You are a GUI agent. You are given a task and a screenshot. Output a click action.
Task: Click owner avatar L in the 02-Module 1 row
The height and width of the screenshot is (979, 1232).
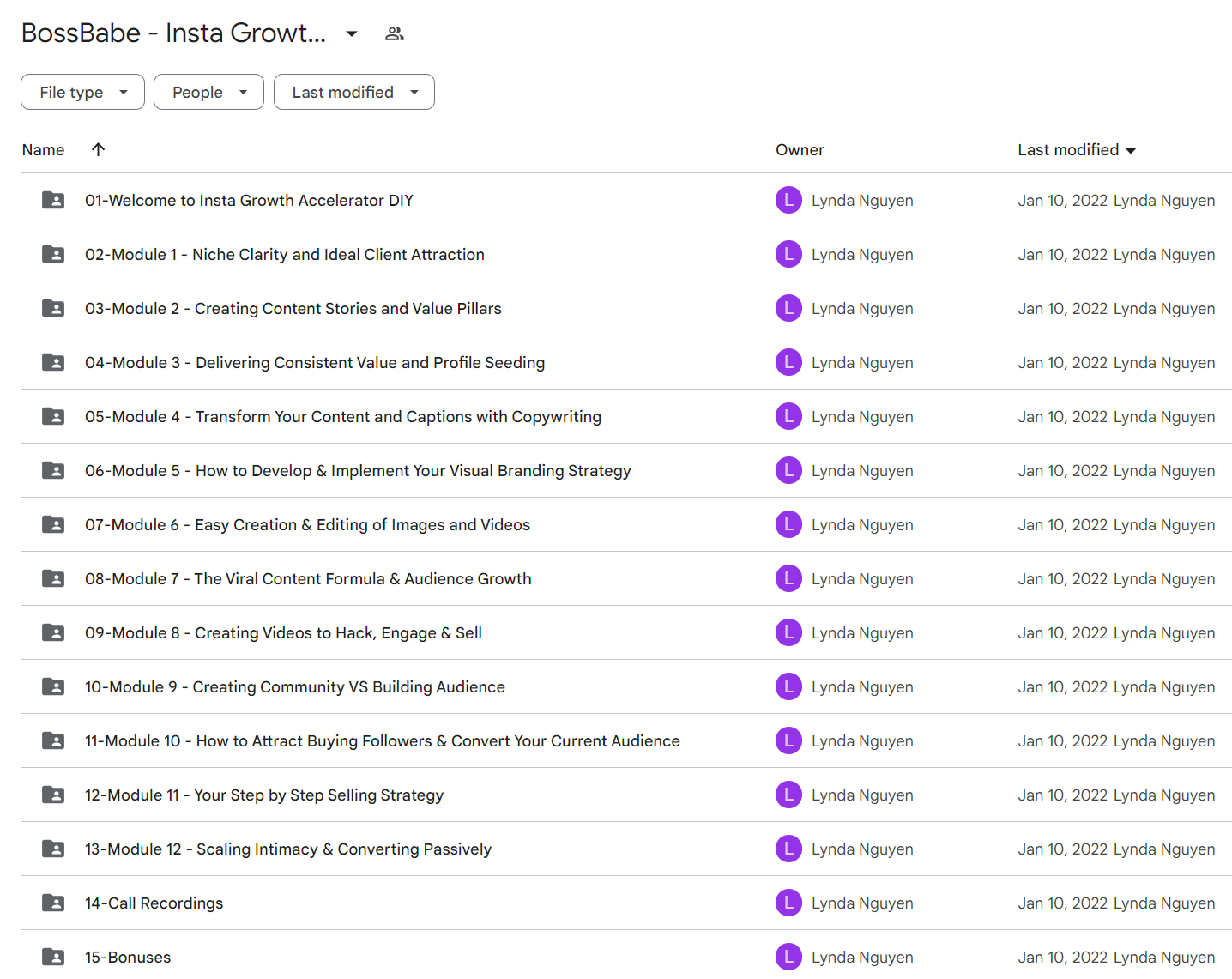[x=788, y=254]
